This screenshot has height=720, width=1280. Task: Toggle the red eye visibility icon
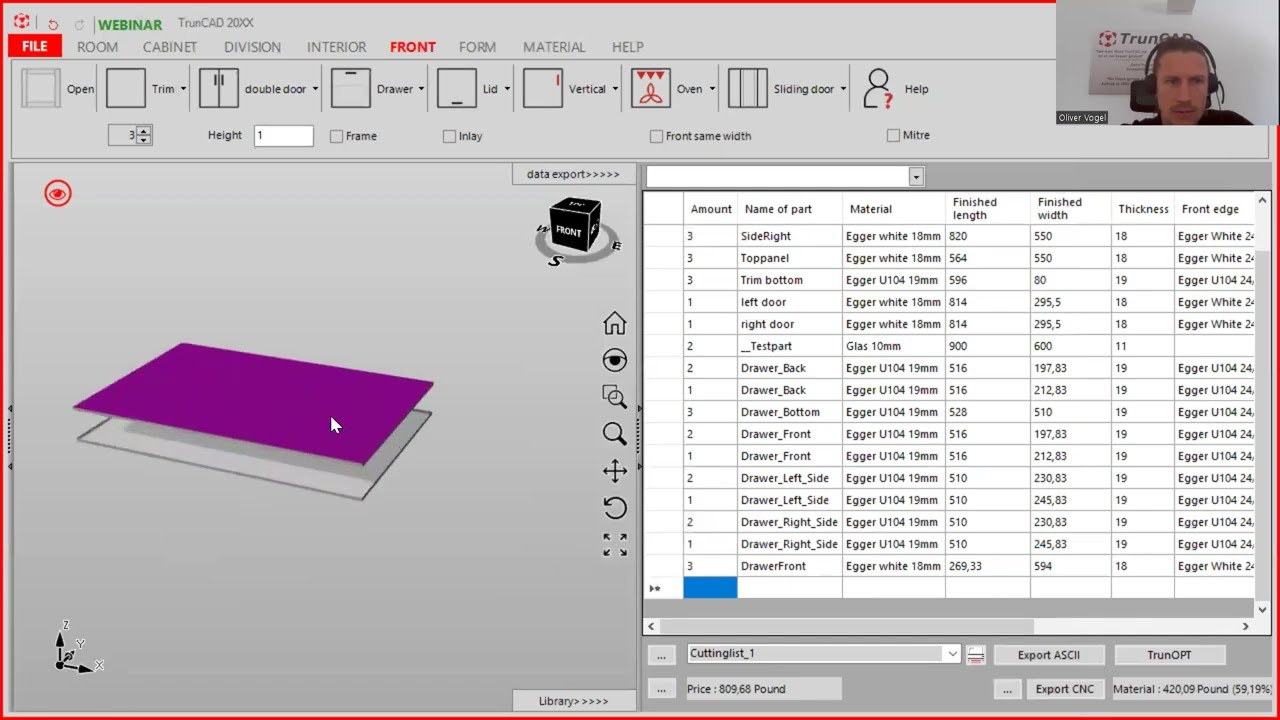(58, 193)
